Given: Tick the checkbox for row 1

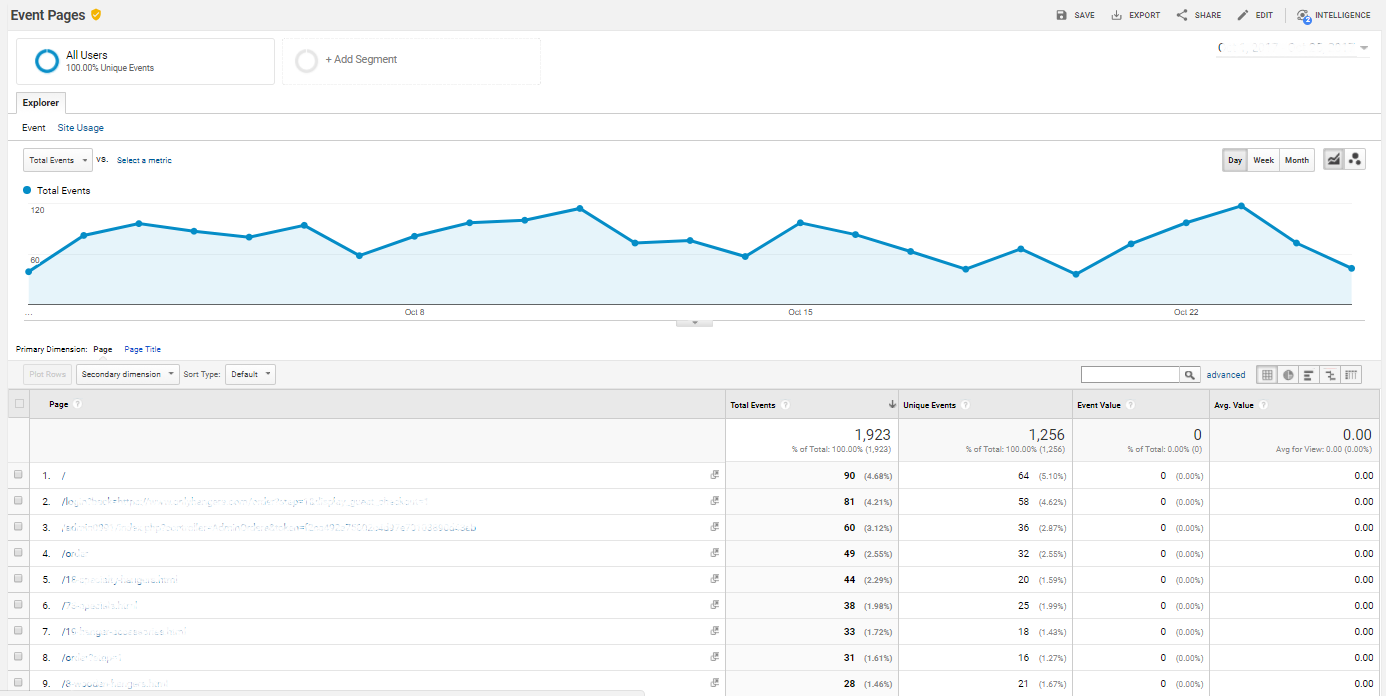Looking at the screenshot, I should pos(18,475).
